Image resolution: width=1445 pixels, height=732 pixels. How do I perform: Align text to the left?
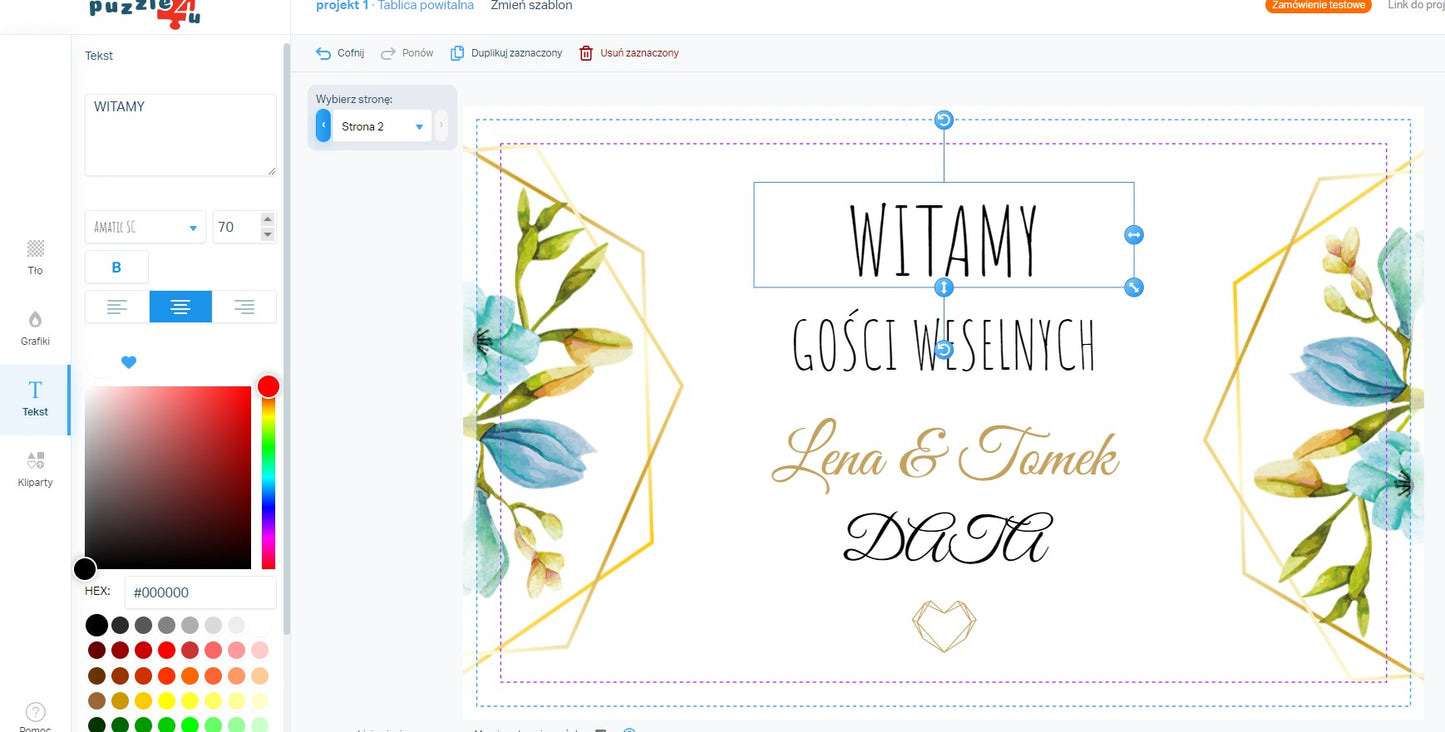[x=117, y=307]
